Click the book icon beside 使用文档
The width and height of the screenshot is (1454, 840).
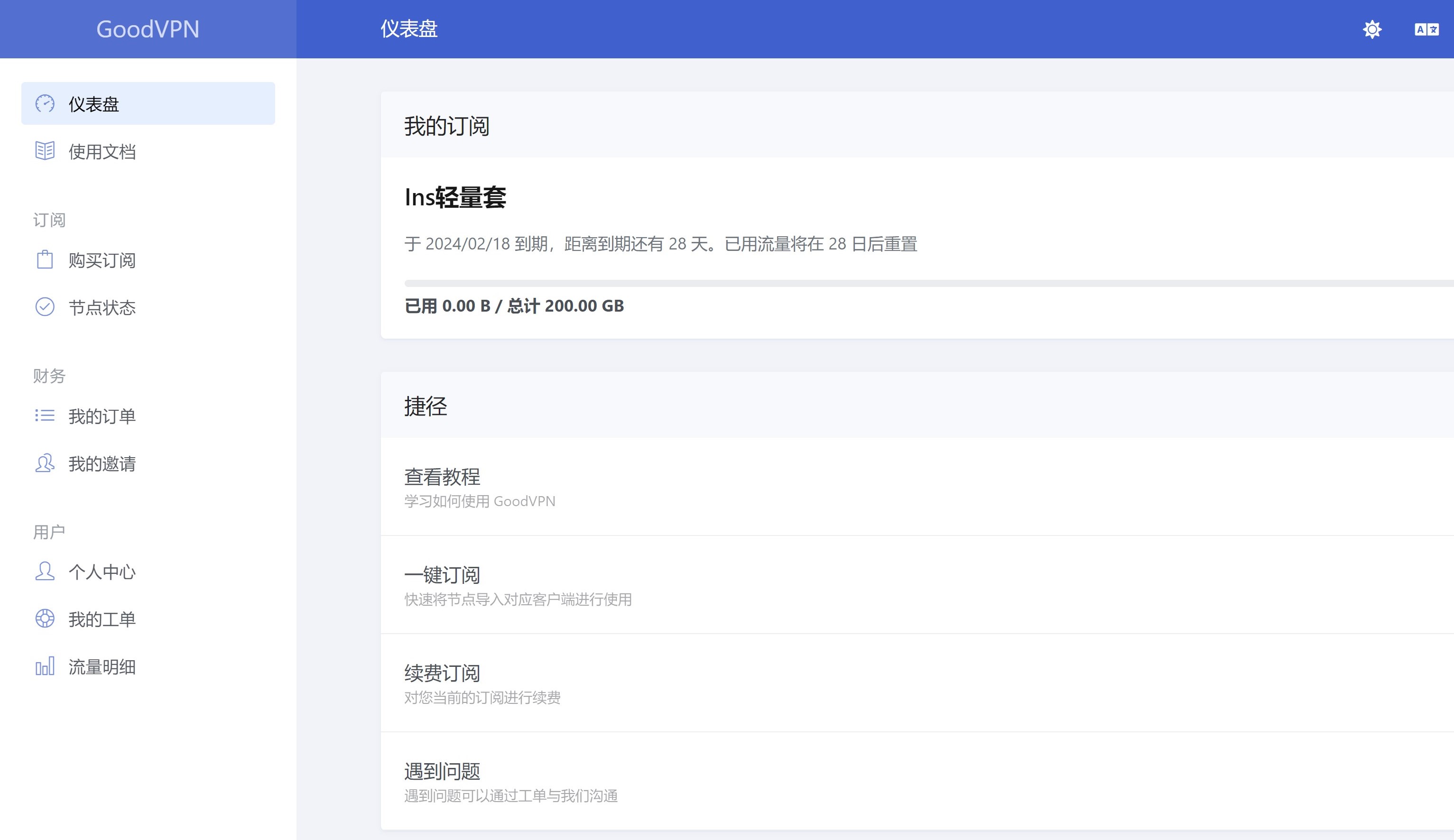coord(45,150)
